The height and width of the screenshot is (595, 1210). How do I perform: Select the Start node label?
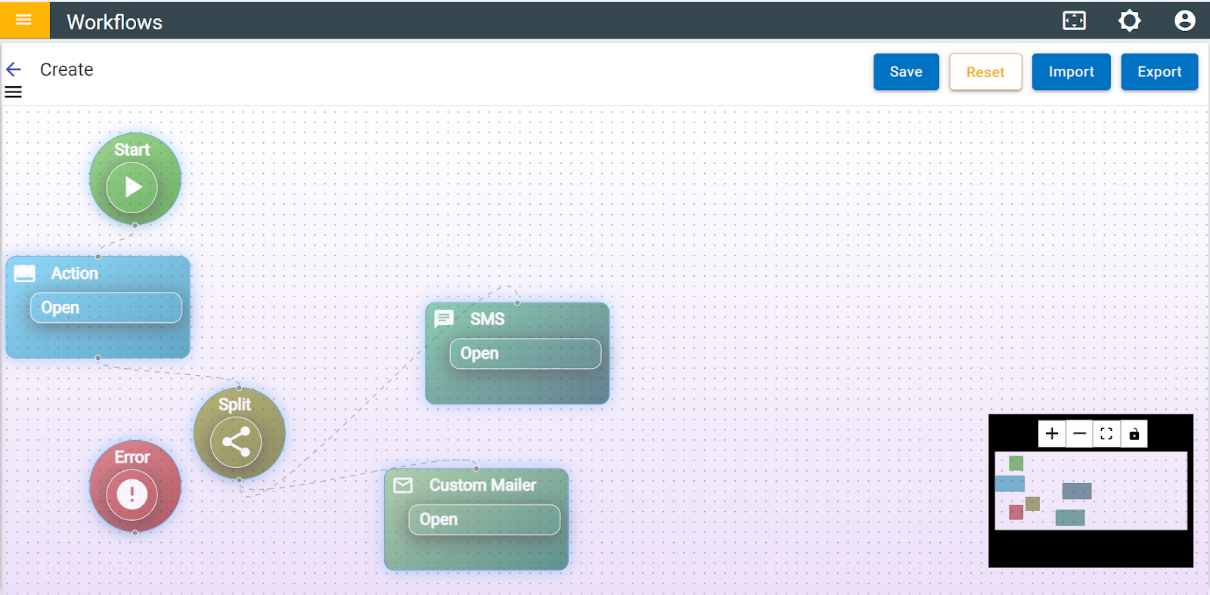coord(132,150)
